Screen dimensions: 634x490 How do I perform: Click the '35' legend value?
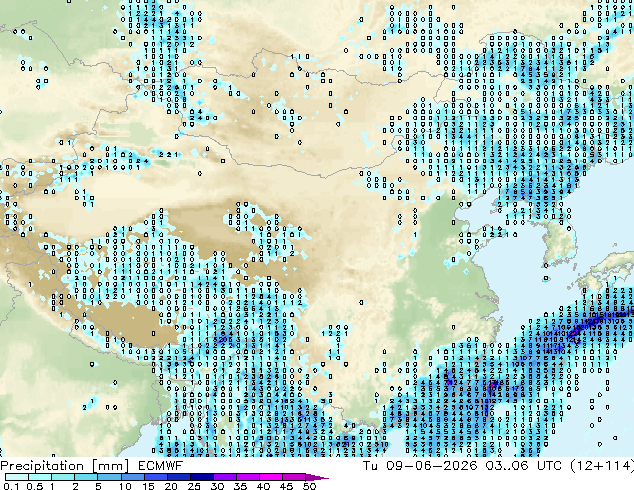pos(240,486)
